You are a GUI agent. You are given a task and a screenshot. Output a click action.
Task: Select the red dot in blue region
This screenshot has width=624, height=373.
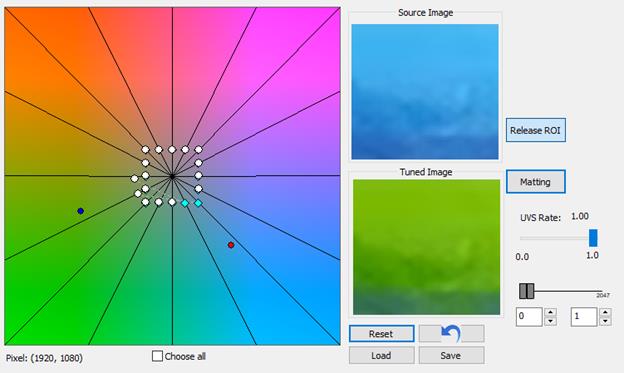(231, 245)
